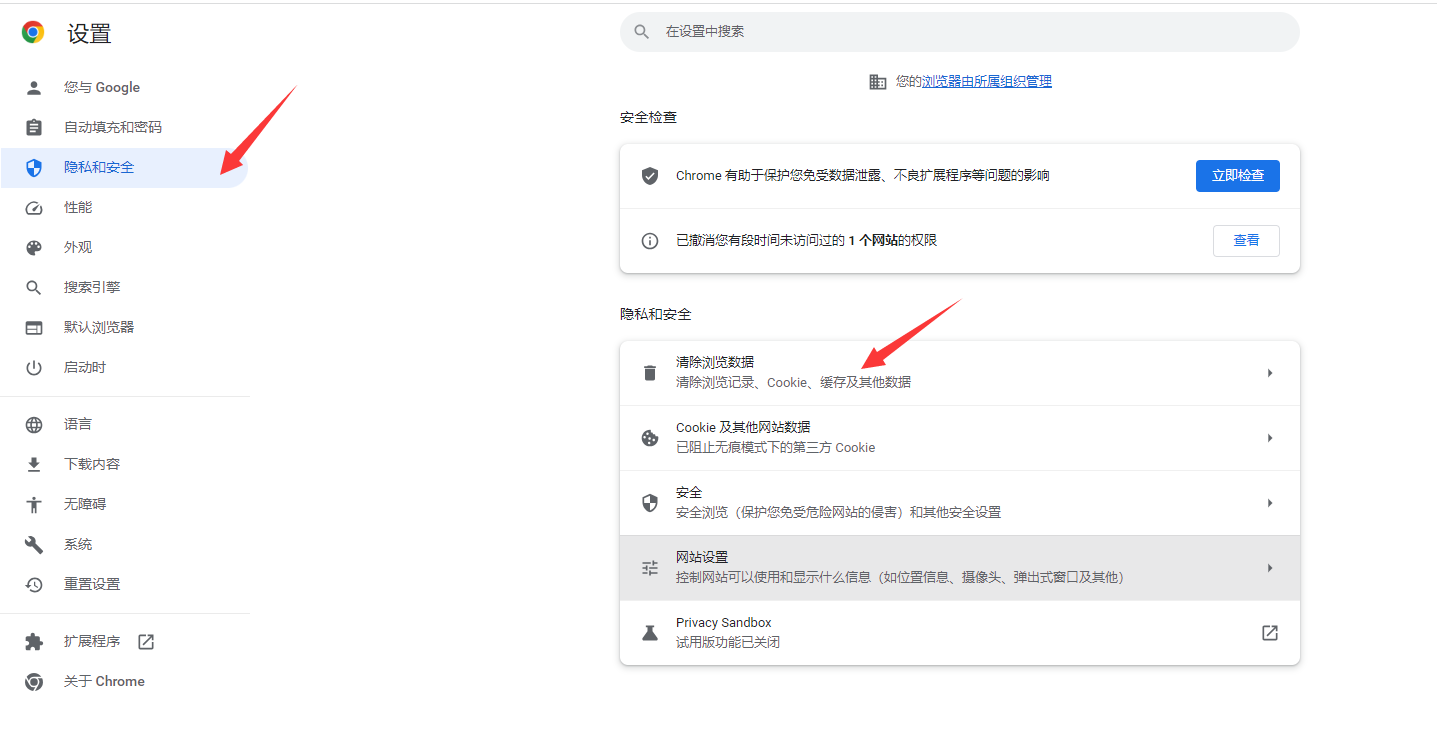Image resolution: width=1437 pixels, height=730 pixels.
Task: Click the wrench icon for 系统
Action: (34, 544)
